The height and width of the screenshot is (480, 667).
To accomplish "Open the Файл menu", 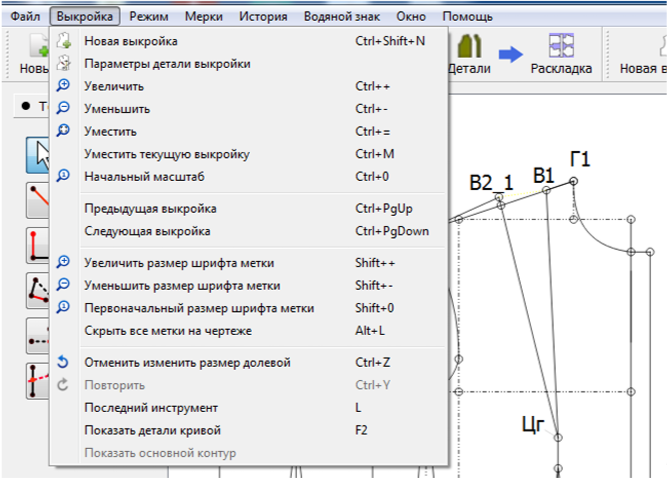I will [x=25, y=17].
